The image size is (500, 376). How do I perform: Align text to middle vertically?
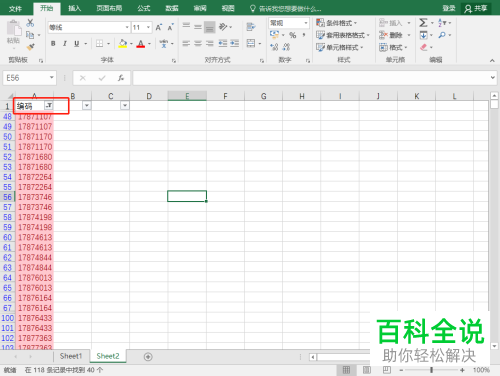click(x=198, y=27)
